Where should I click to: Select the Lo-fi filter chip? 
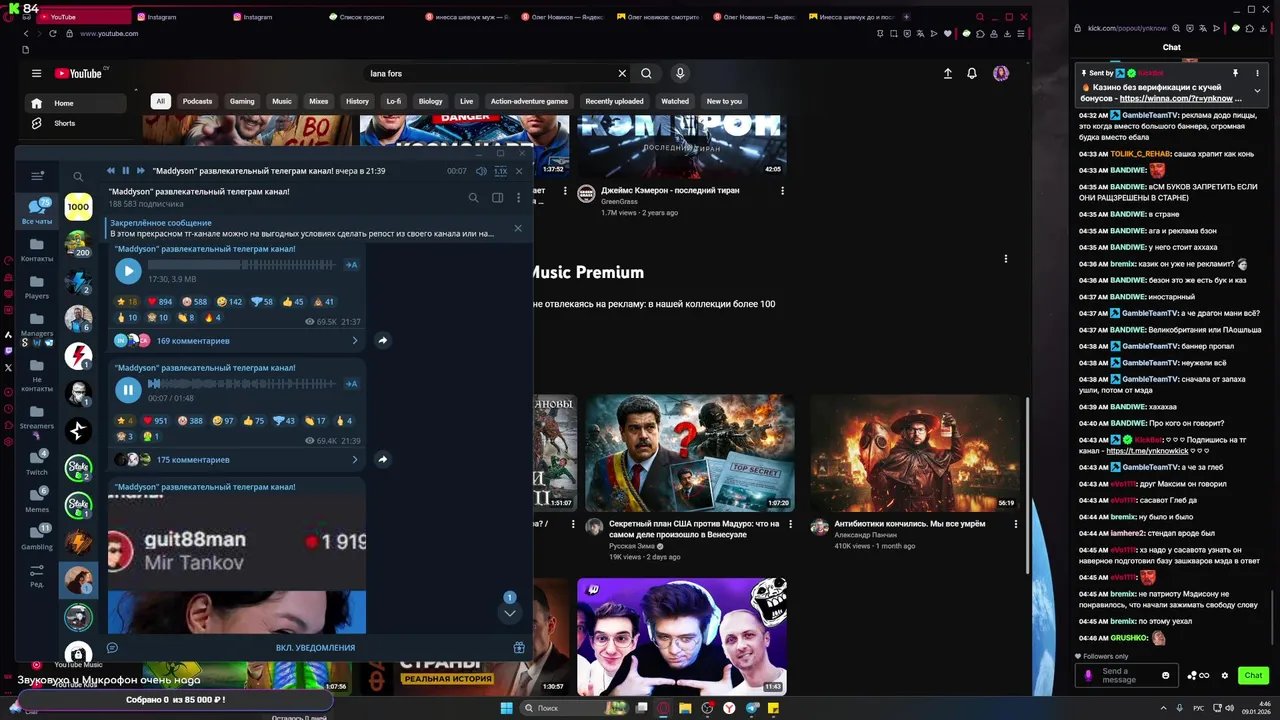394,101
